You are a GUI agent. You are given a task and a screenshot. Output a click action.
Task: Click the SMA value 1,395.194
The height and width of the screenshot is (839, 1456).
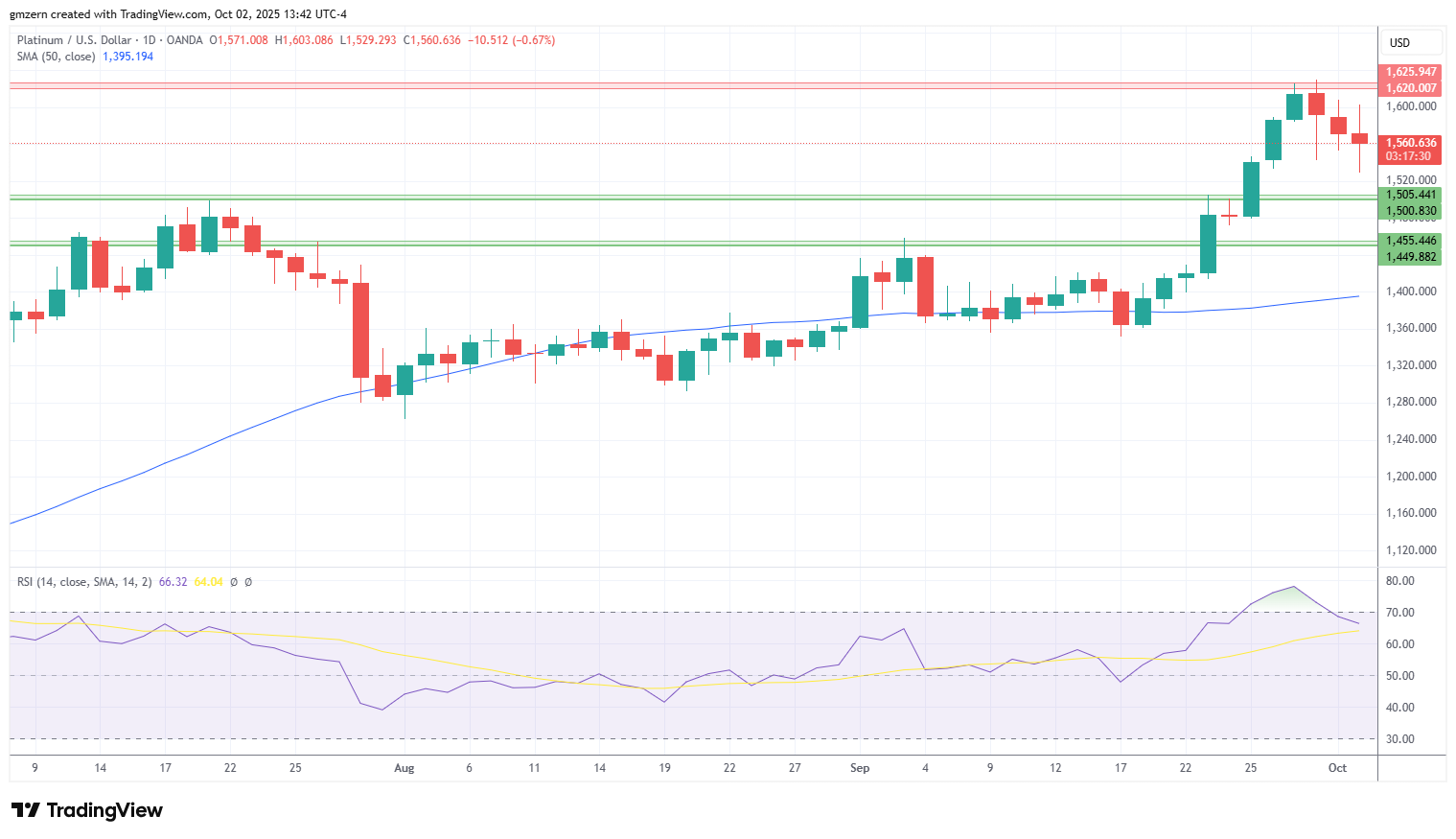(128, 57)
